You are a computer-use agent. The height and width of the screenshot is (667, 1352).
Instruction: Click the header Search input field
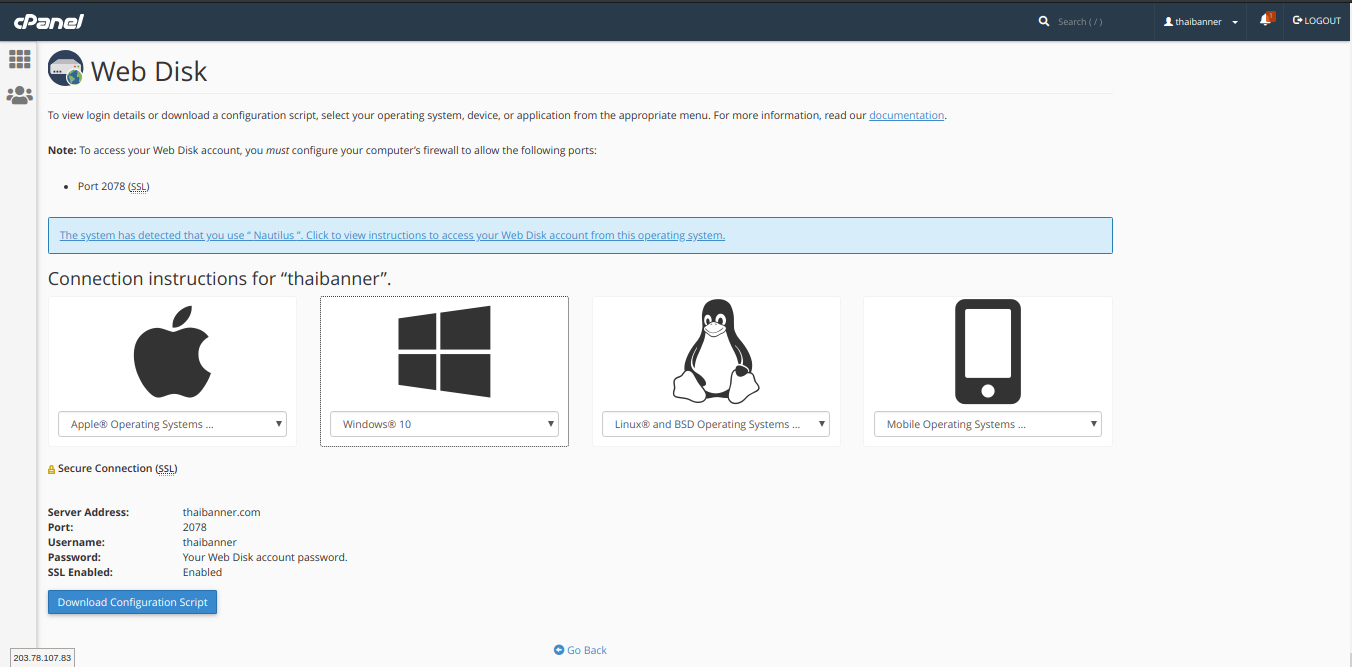point(1095,21)
